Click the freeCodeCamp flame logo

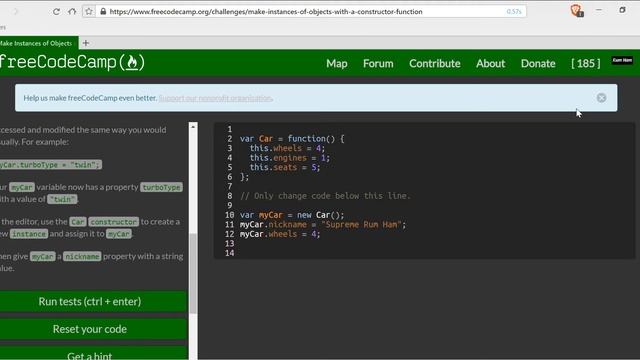pyautogui.click(x=132, y=62)
